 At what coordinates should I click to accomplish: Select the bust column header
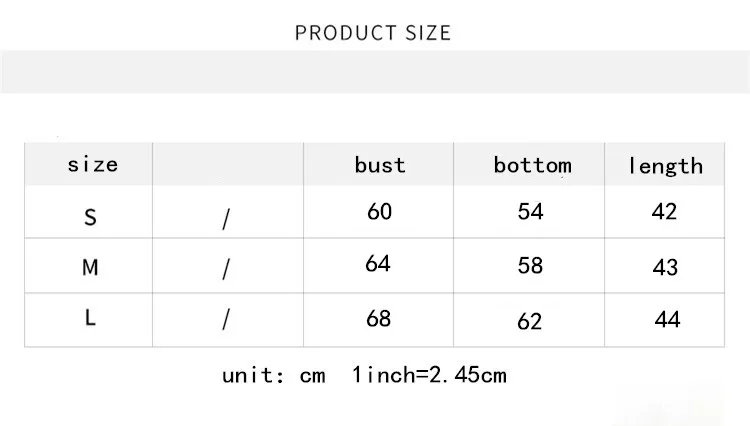click(x=380, y=165)
